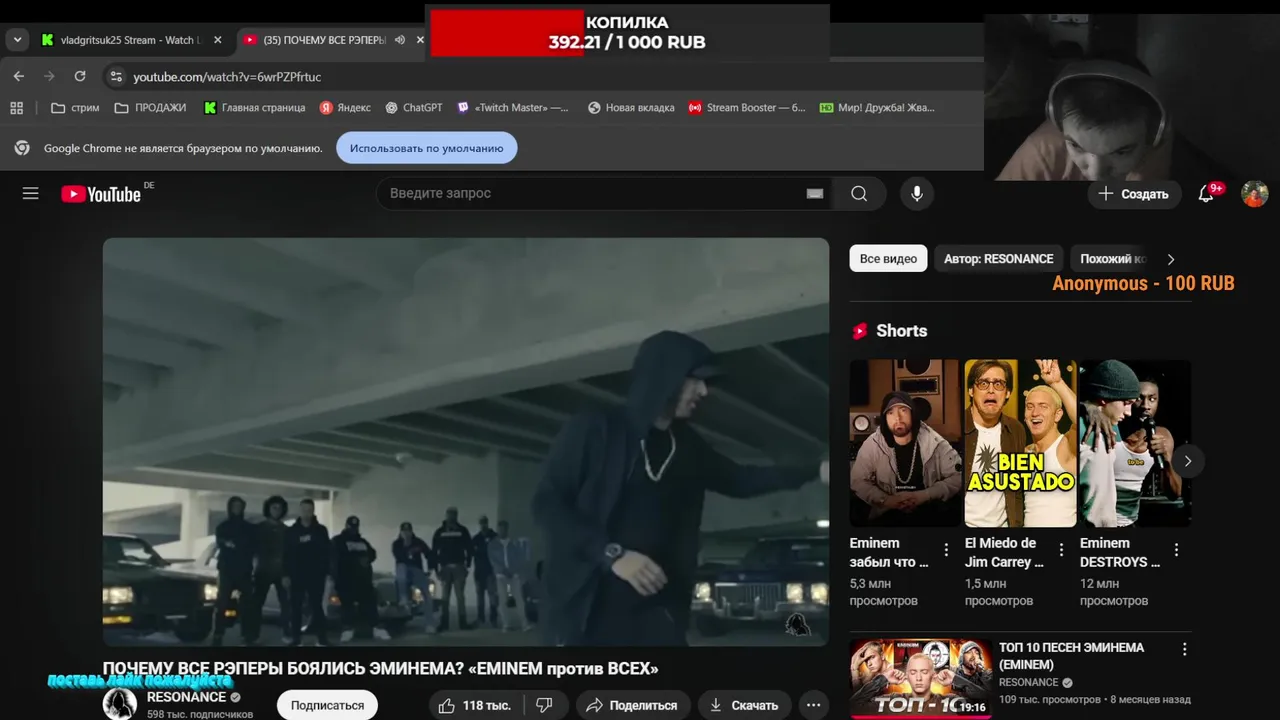Click the main video player
Viewport: 1280px width, 720px height.
point(466,442)
